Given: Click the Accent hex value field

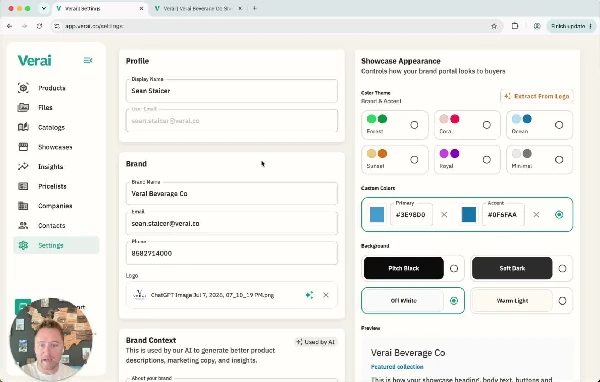Looking at the screenshot, I should 503,215.
